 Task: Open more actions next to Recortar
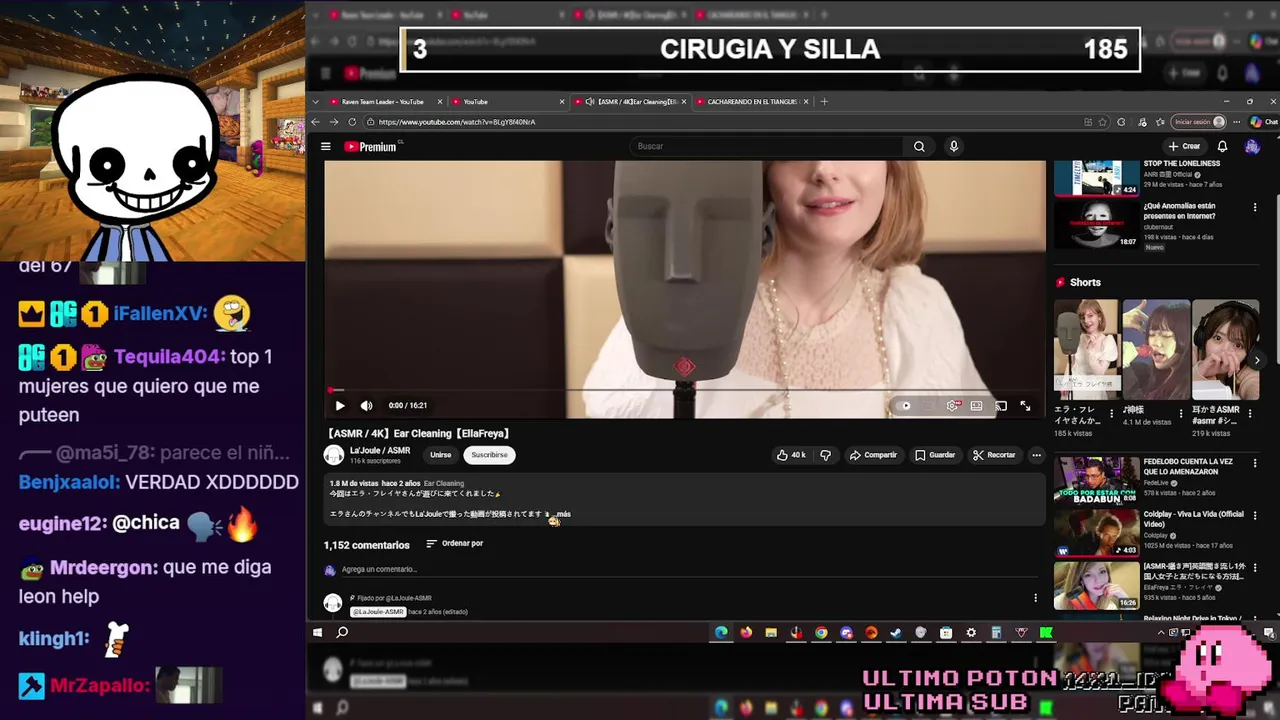click(x=1036, y=455)
